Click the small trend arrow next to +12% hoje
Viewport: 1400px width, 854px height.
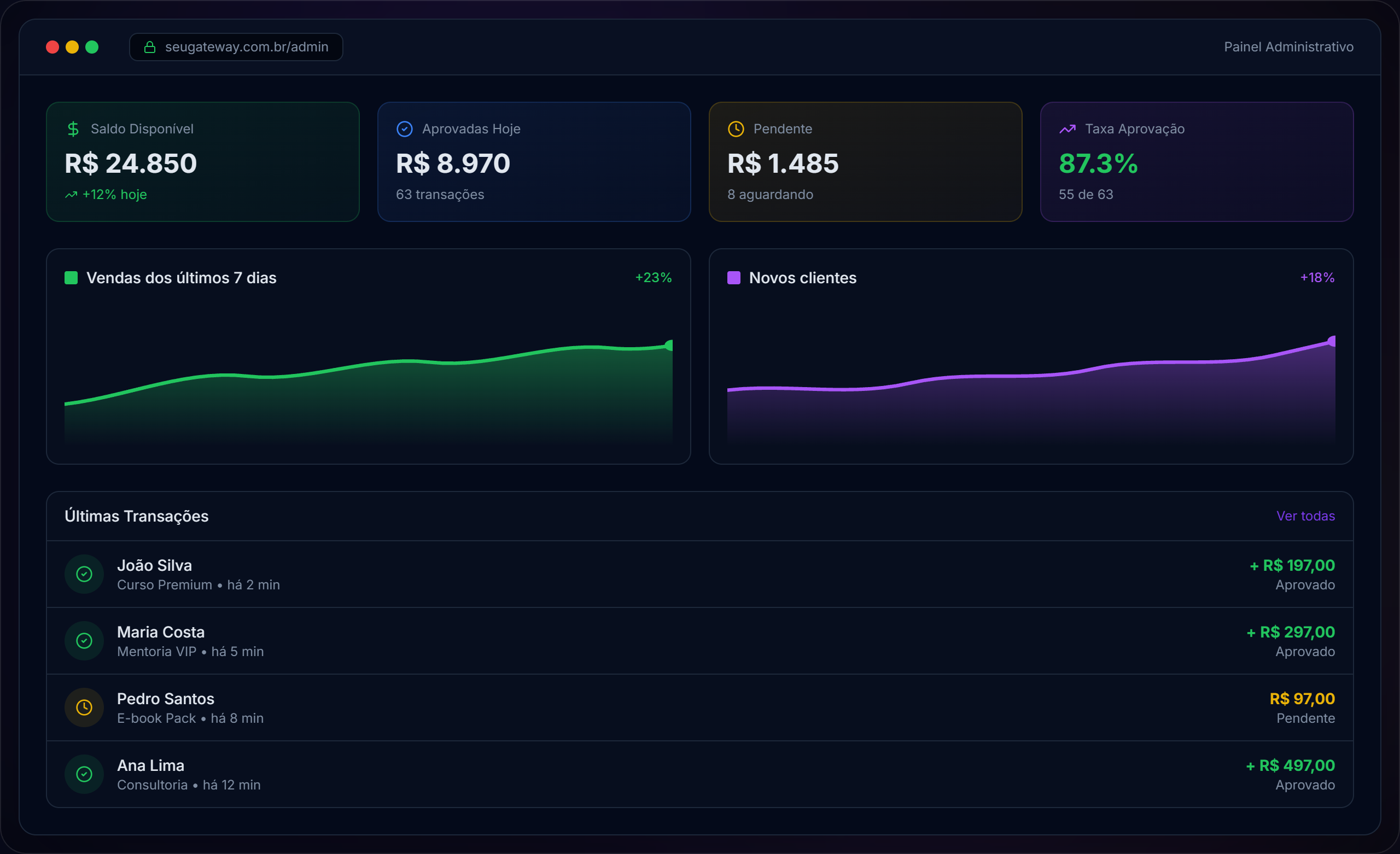71,195
